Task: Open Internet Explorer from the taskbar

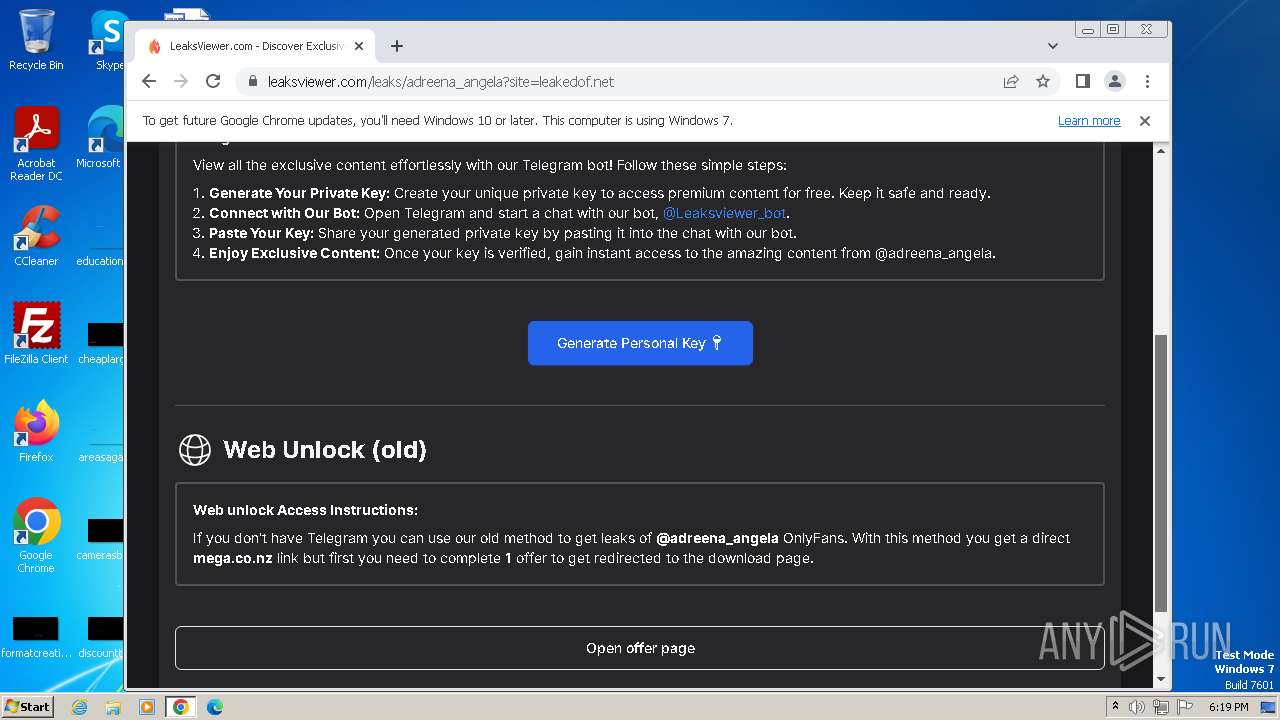Action: 80,707
